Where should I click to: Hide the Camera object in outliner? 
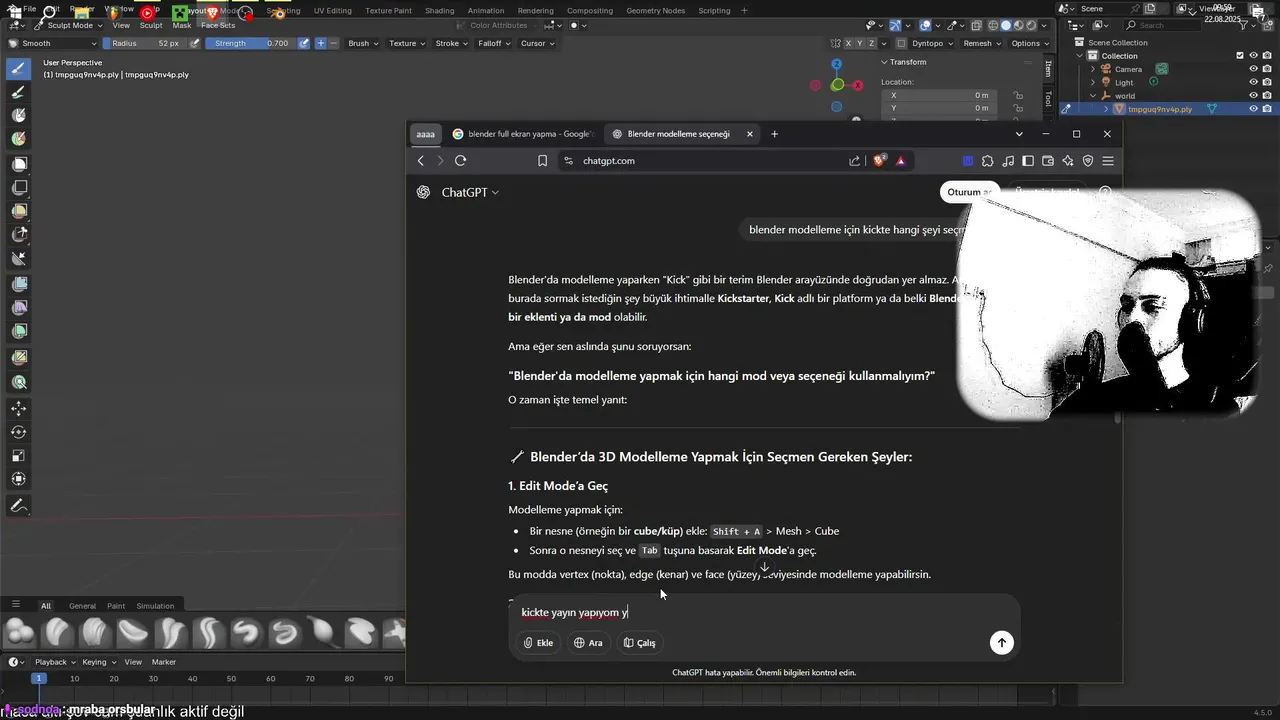[x=1253, y=69]
